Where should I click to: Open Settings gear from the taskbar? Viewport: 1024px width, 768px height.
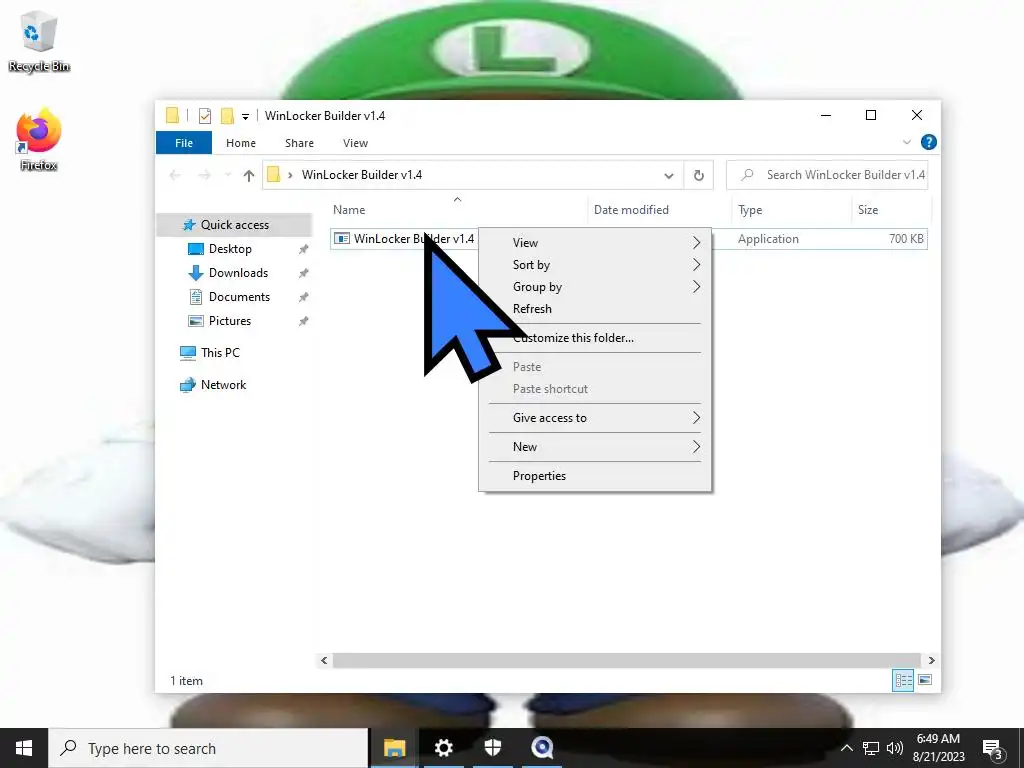click(443, 748)
